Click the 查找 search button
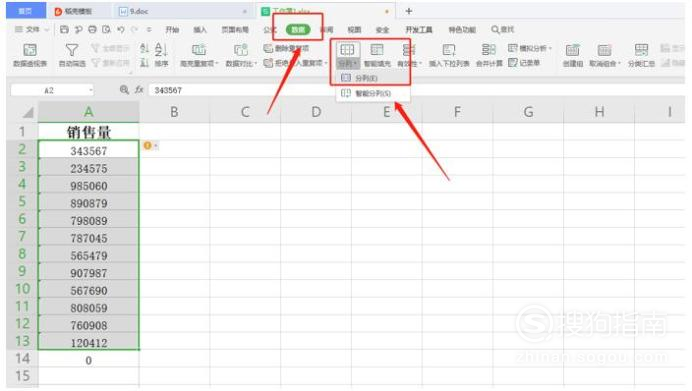Screen dimensions: 692x391 [503, 30]
